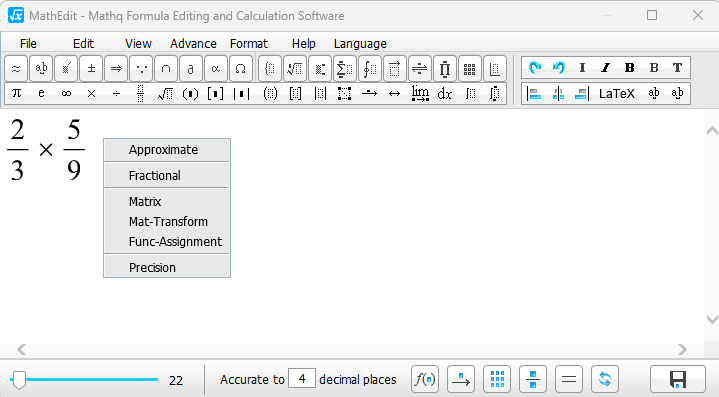Open the plus-minus operators palette
The width and height of the screenshot is (719, 397).
tap(91, 69)
